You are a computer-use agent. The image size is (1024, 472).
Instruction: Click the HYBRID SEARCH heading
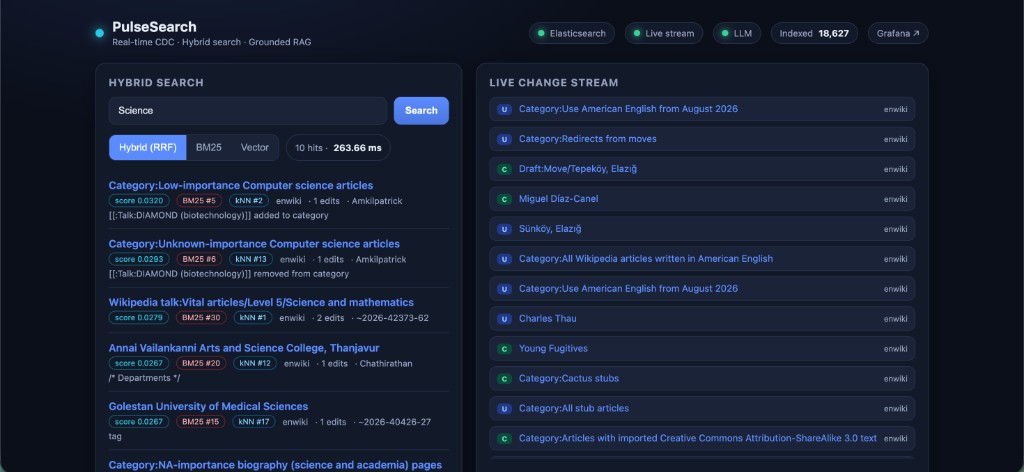point(156,83)
